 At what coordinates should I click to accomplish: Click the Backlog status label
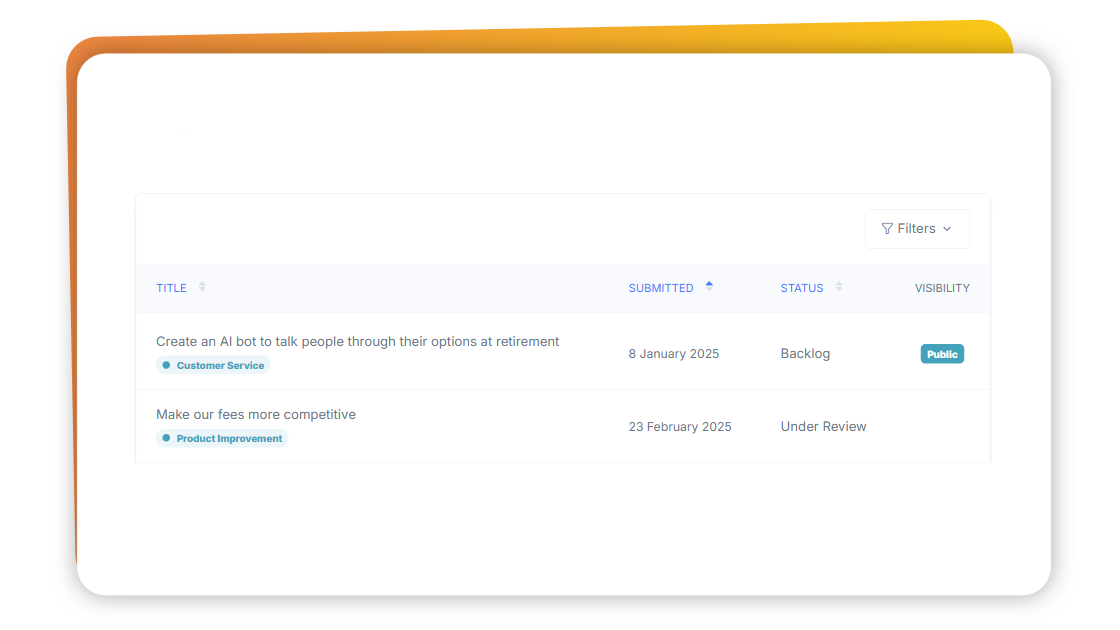(x=805, y=353)
